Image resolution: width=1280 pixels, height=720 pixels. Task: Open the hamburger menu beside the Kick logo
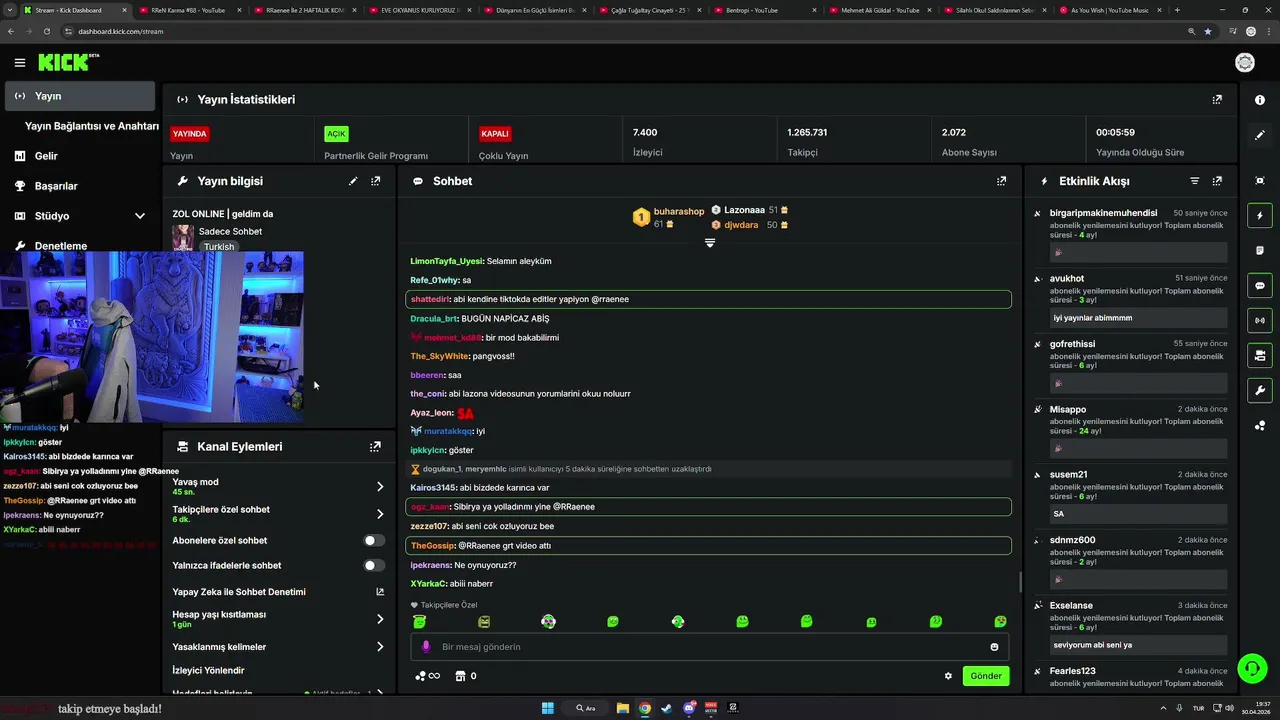[20, 63]
